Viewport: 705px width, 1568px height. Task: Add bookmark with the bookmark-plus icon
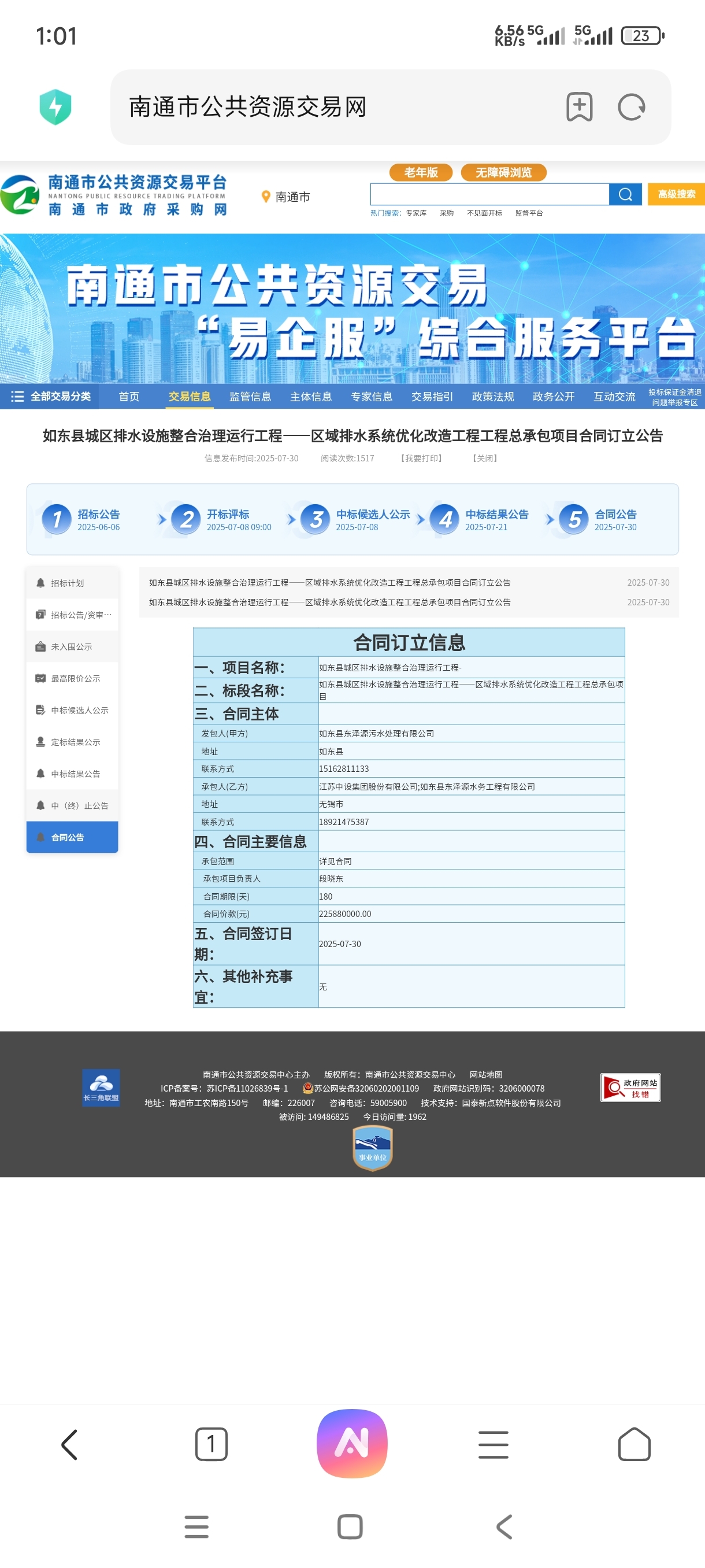[x=579, y=107]
